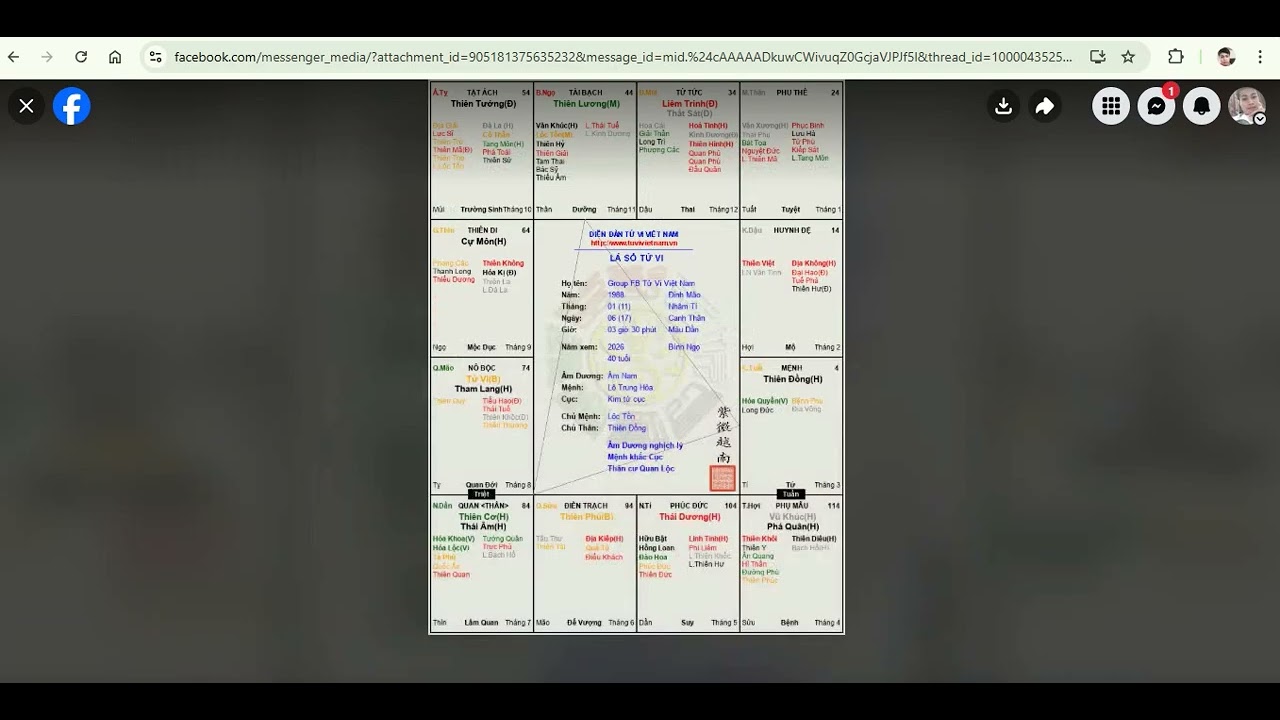Click "Group FB Tử Vi Việt Nam" name
The width and height of the screenshot is (1280, 720).
tap(651, 284)
